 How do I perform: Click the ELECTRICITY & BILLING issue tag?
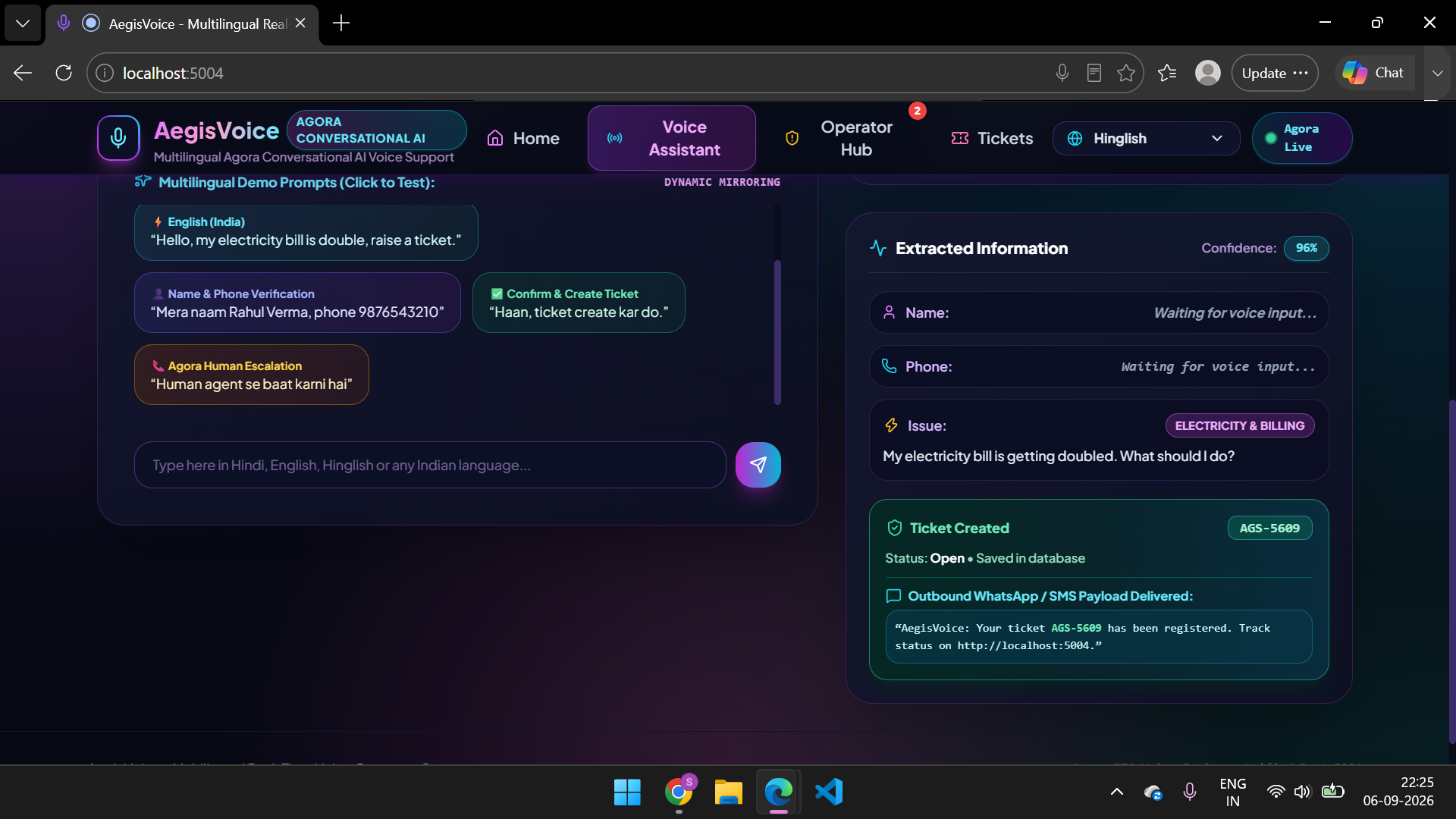pyautogui.click(x=1240, y=425)
